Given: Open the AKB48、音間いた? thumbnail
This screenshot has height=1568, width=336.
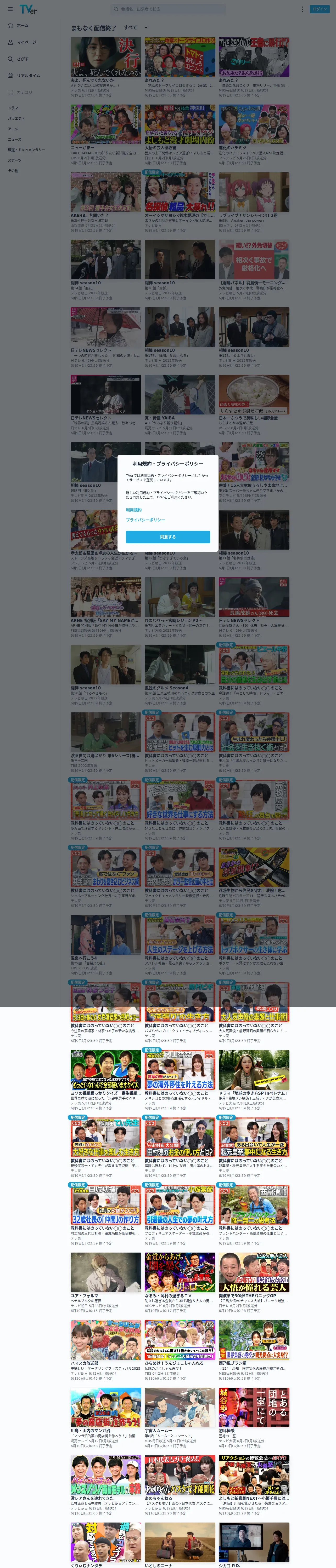Looking at the screenshot, I should (105, 192).
